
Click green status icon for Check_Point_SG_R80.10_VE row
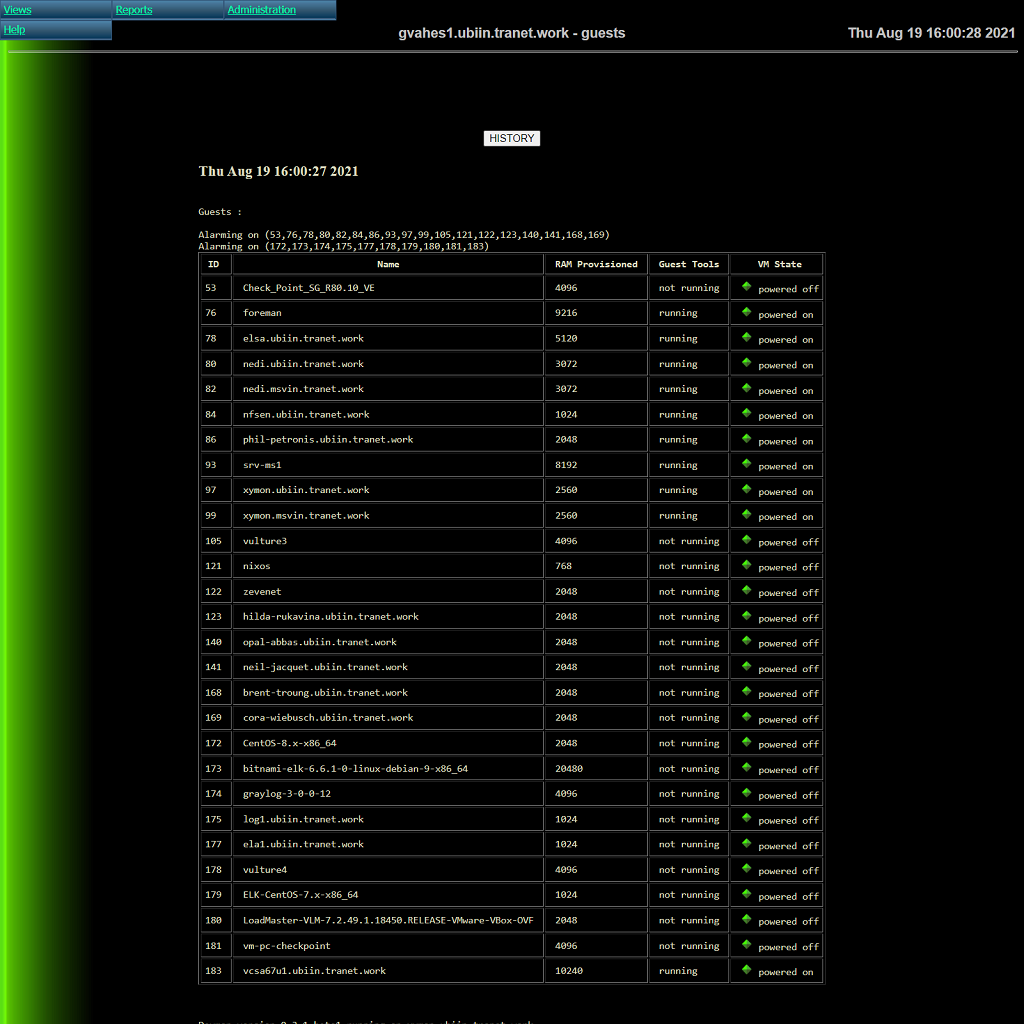746,287
